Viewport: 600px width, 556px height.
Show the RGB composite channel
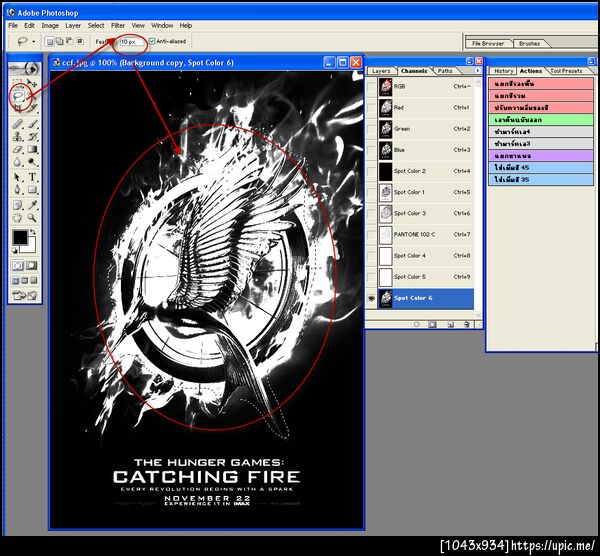coord(371,87)
